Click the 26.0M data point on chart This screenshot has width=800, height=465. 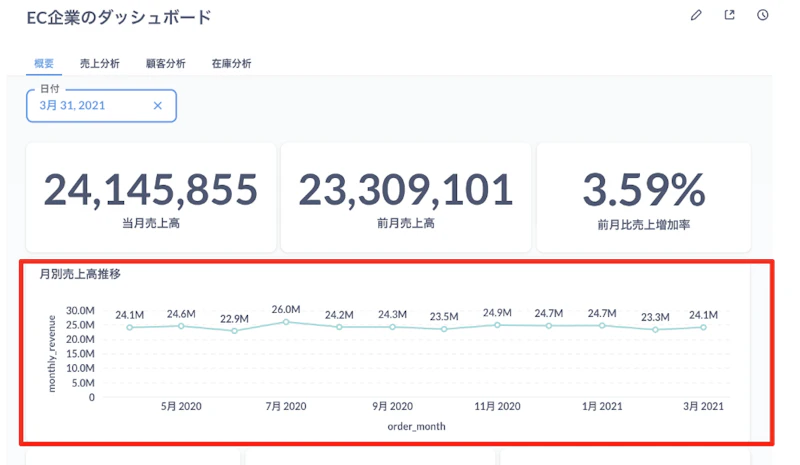(286, 322)
